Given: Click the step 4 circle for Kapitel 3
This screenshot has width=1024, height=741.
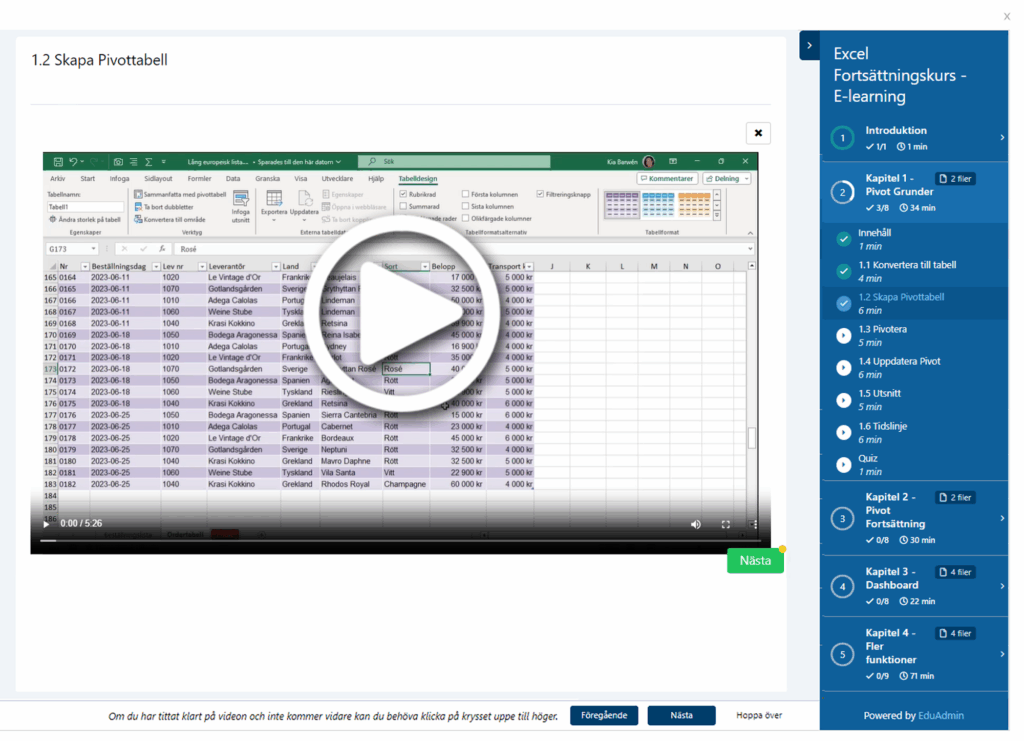Looking at the screenshot, I should click(842, 586).
